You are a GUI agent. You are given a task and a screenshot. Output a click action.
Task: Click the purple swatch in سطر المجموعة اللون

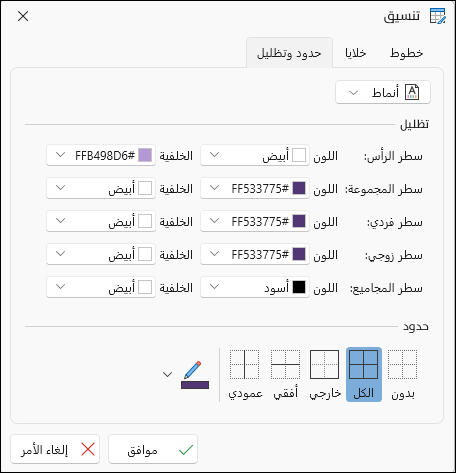click(x=299, y=188)
